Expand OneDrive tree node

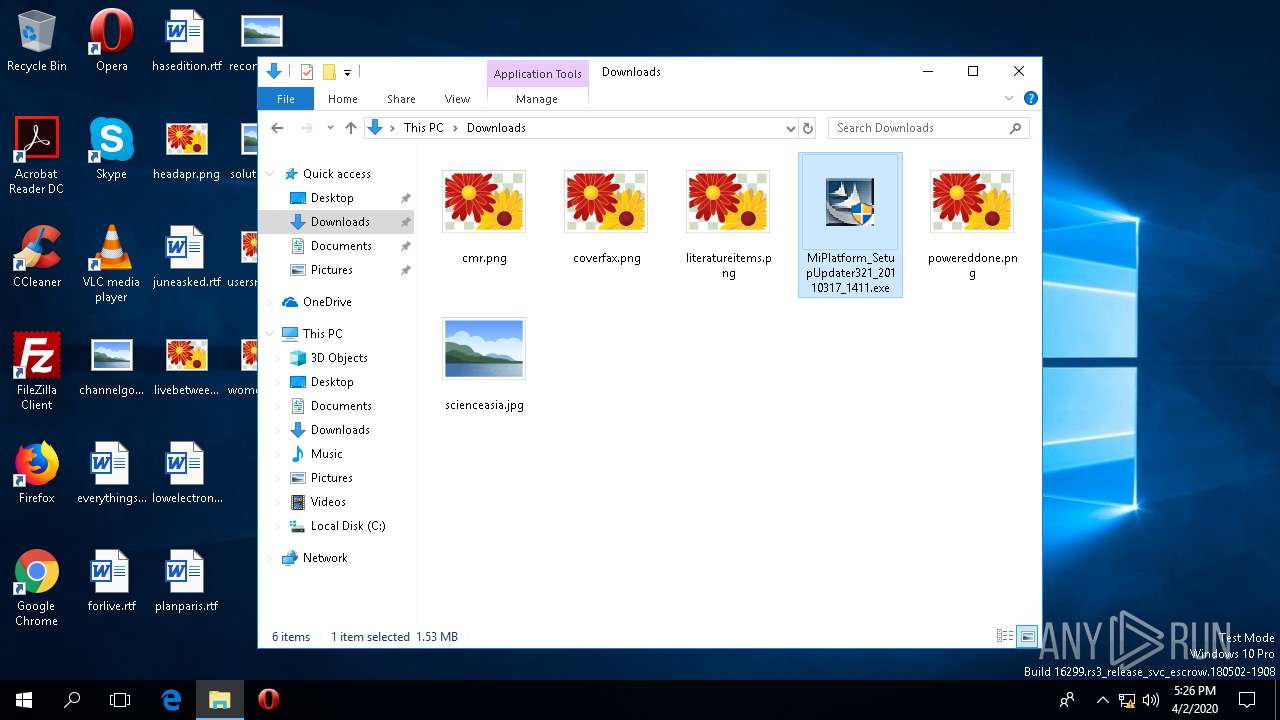[271, 302]
